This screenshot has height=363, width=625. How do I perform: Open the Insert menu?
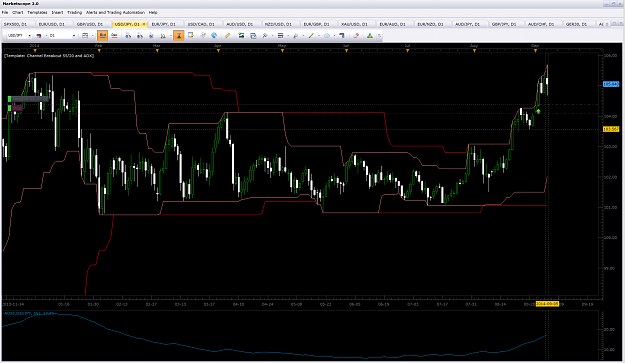[x=57, y=12]
